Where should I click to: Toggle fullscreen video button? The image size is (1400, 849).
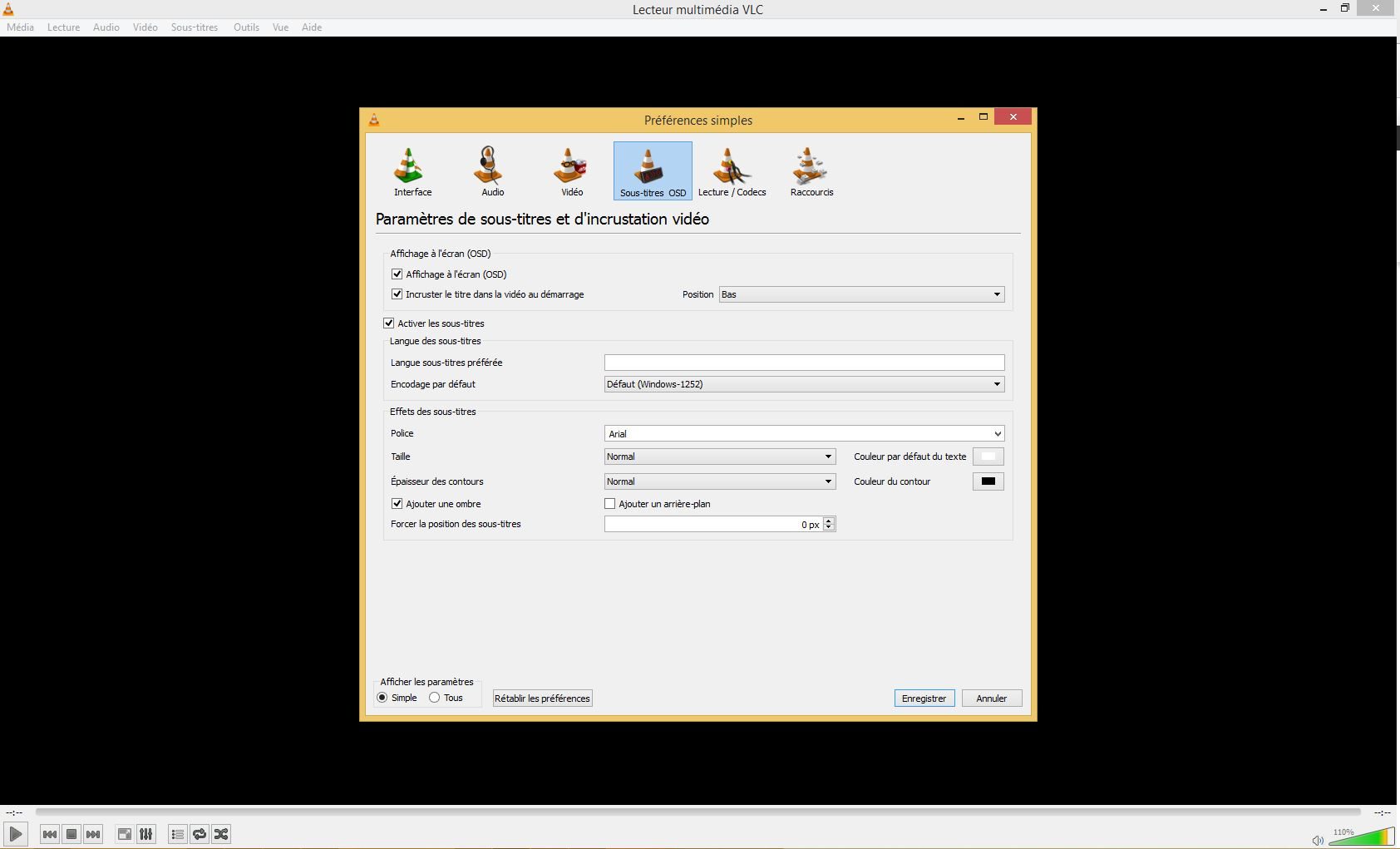click(124, 834)
